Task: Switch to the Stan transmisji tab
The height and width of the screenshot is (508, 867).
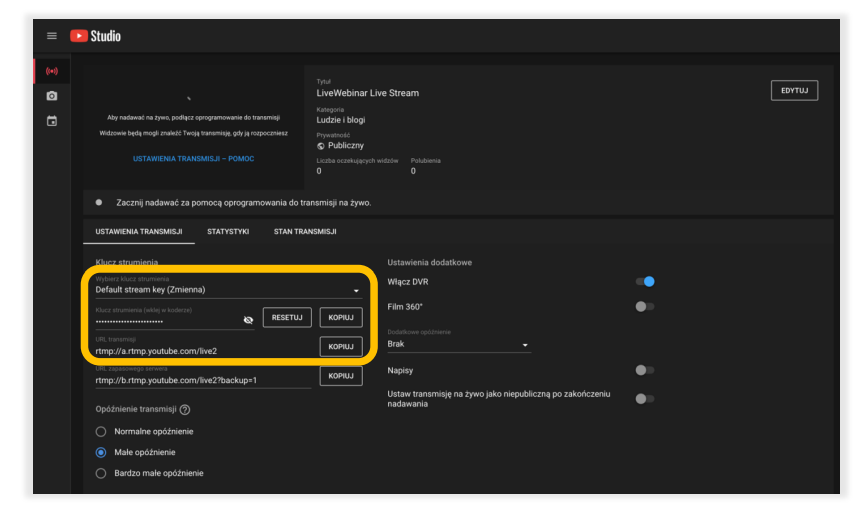Action: [x=305, y=231]
